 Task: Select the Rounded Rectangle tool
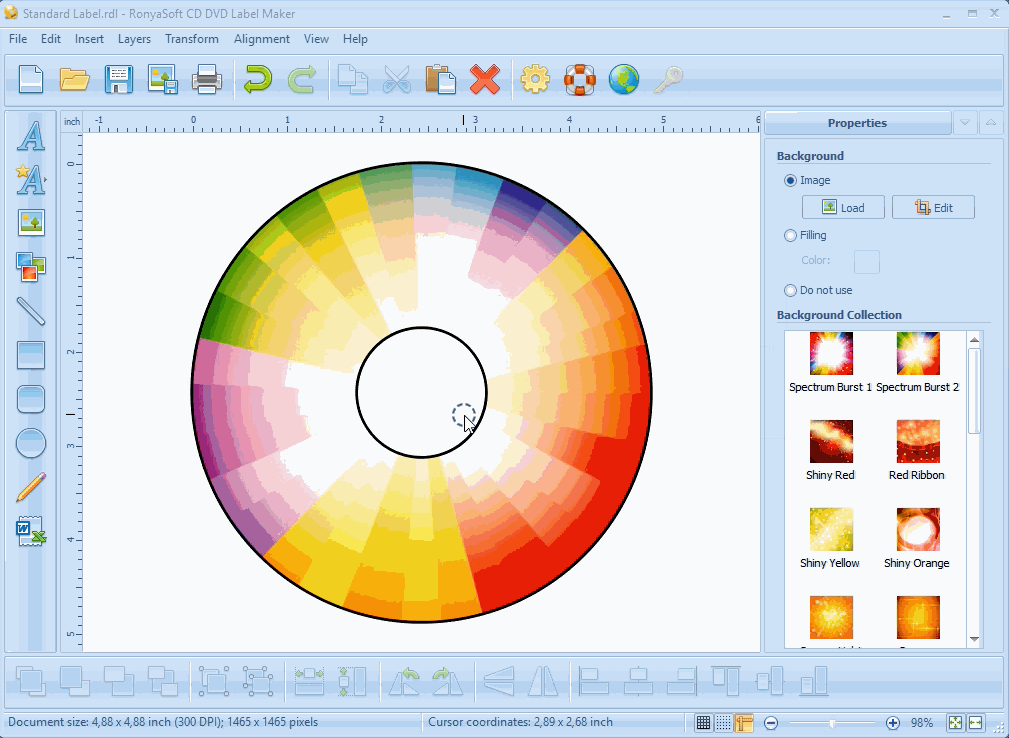(x=31, y=400)
